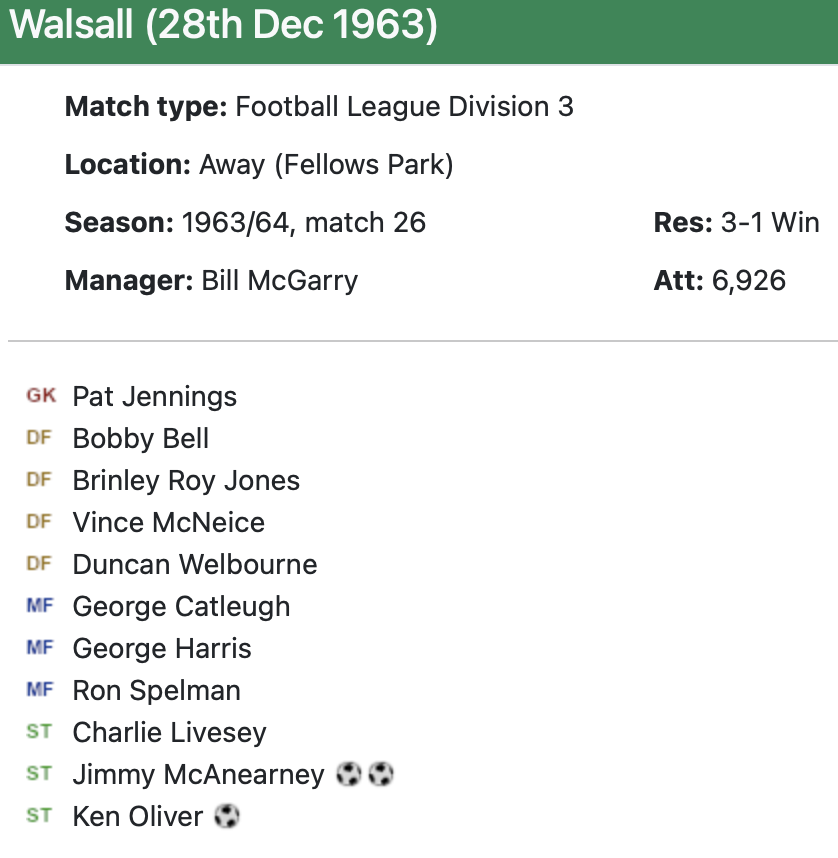The image size is (838, 858).
Task: Click Football League Division 3 match type
Action: [404, 107]
